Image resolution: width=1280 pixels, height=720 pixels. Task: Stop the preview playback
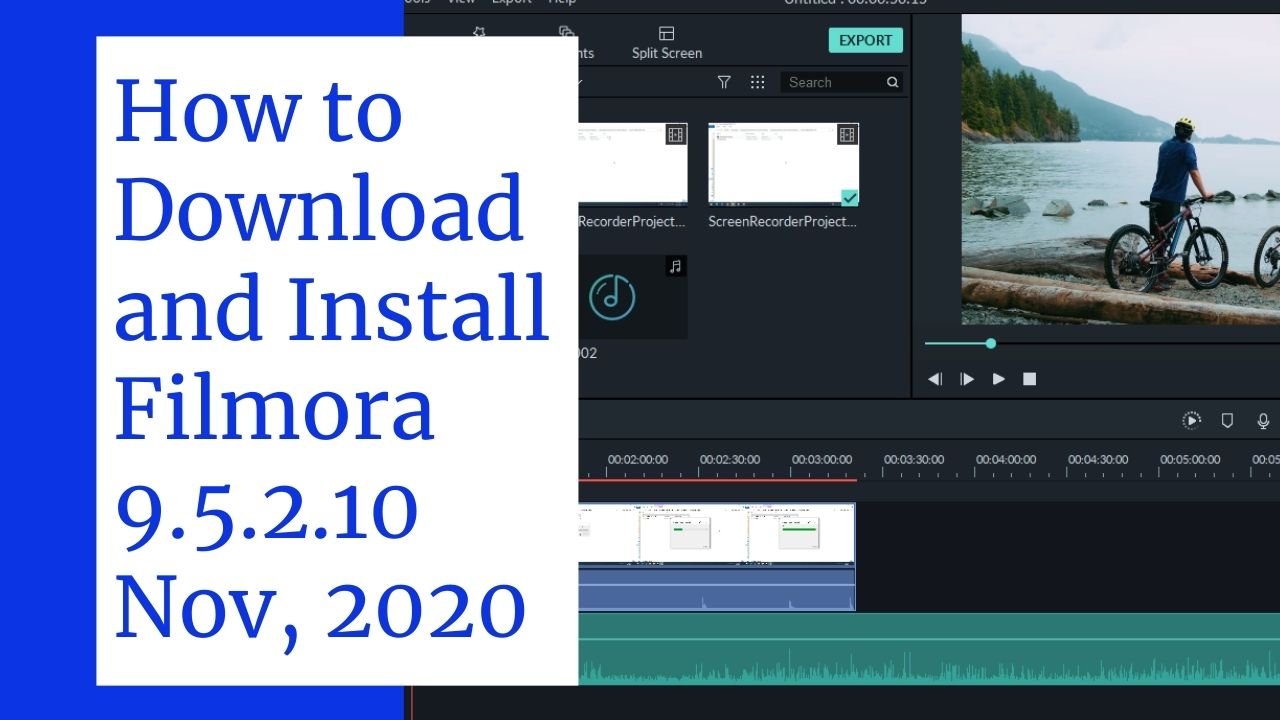pyautogui.click(x=1029, y=379)
